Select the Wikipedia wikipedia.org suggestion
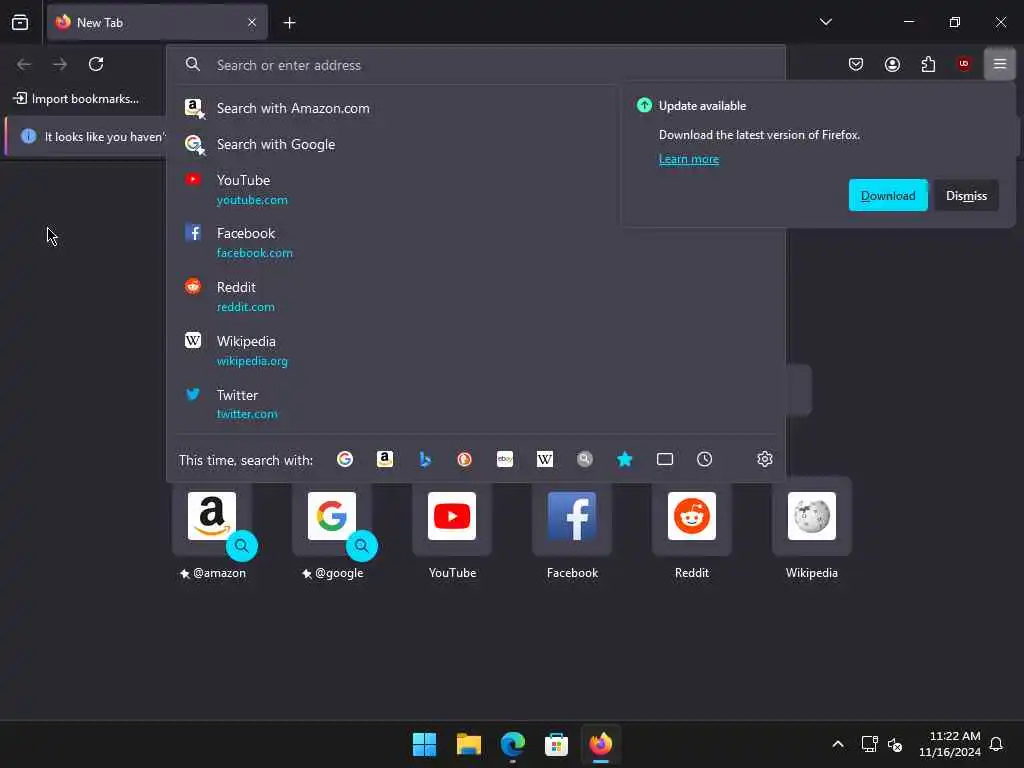The width and height of the screenshot is (1024, 768). [475, 351]
